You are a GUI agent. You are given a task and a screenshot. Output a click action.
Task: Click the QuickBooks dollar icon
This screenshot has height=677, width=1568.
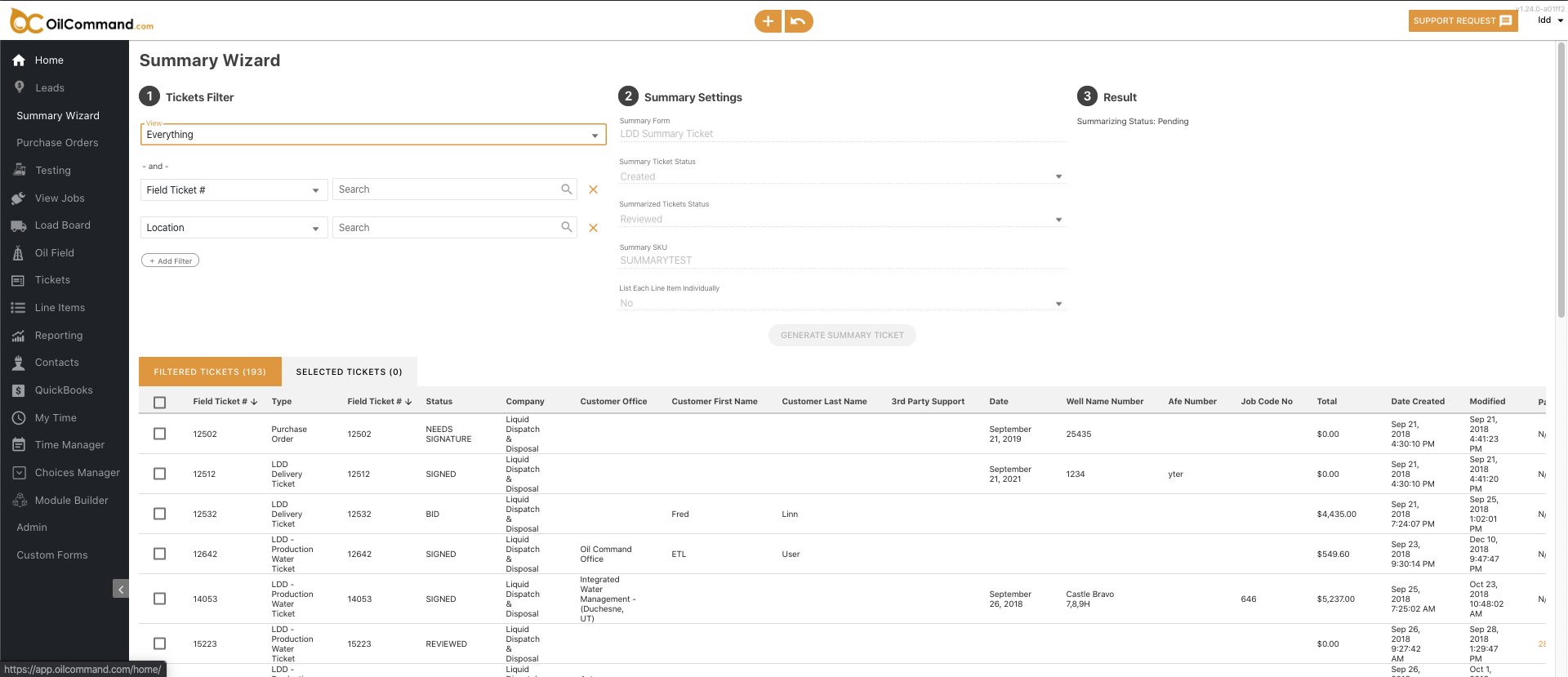click(19, 390)
